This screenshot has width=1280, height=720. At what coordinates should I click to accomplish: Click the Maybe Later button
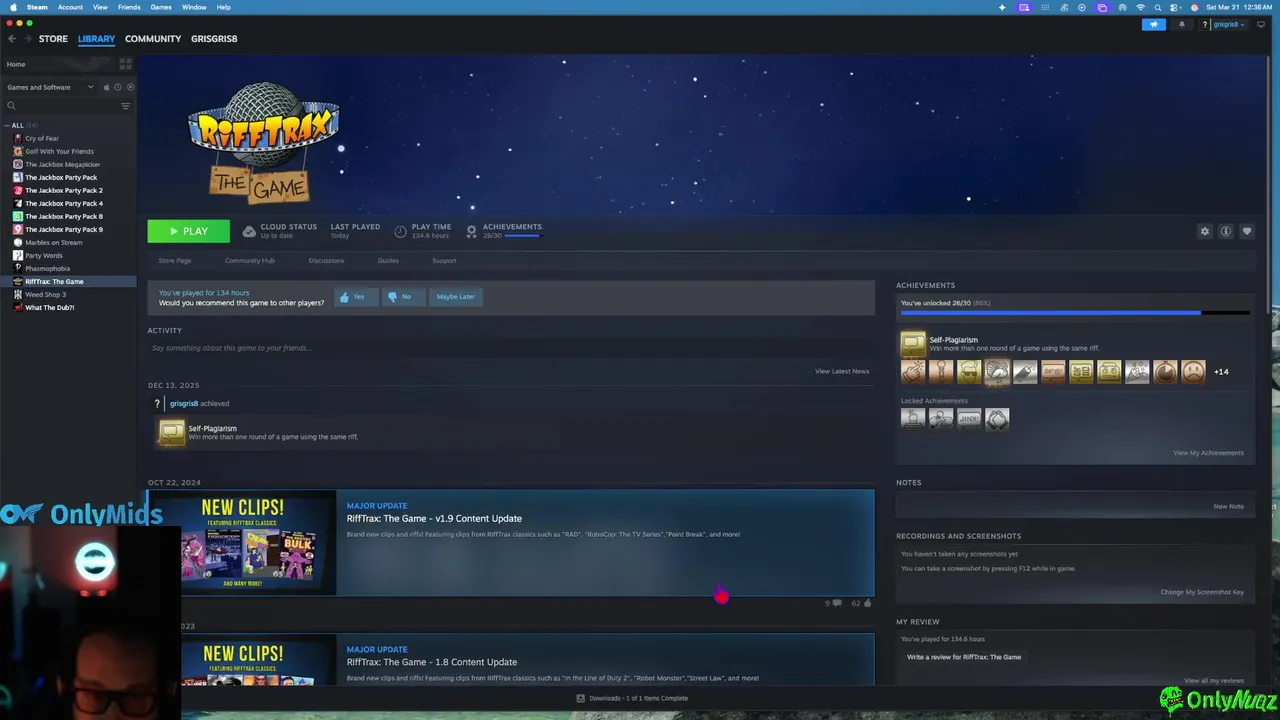(455, 297)
